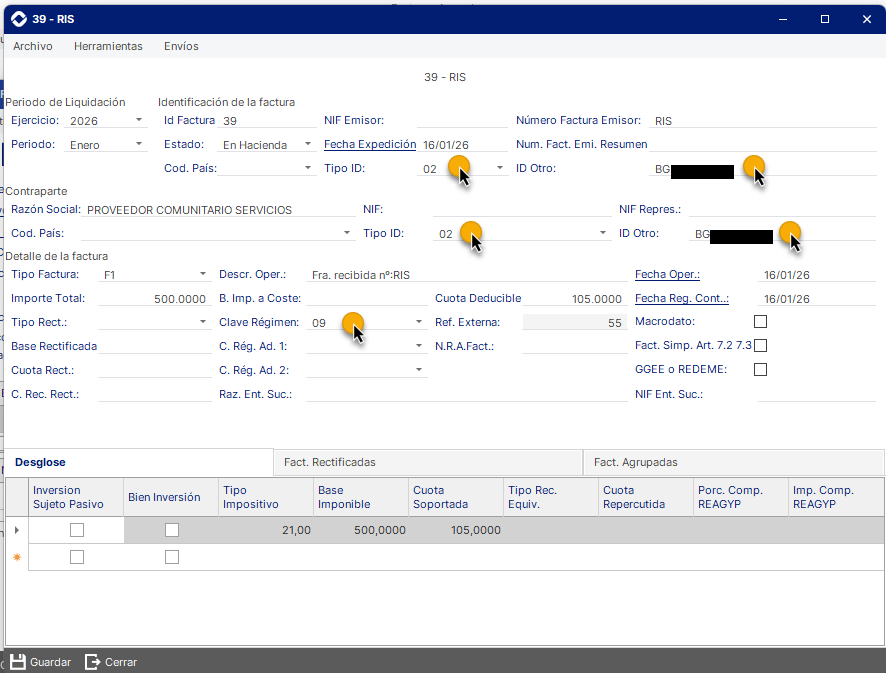Click the NIF Repres. field

[782, 210]
